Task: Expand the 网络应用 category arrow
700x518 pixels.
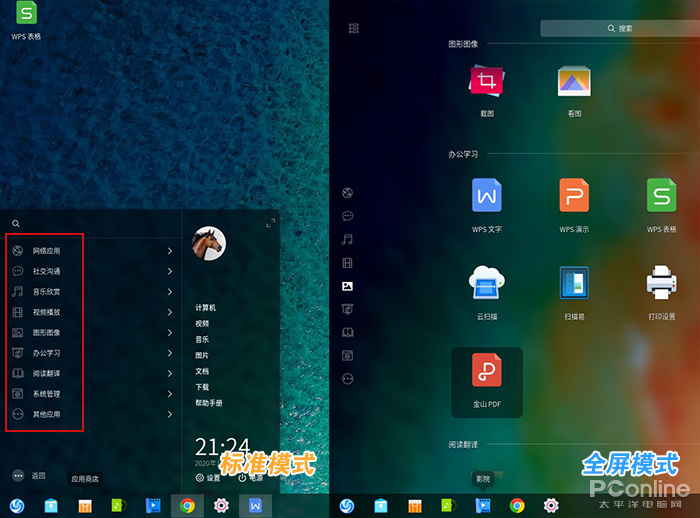Action: (170, 251)
